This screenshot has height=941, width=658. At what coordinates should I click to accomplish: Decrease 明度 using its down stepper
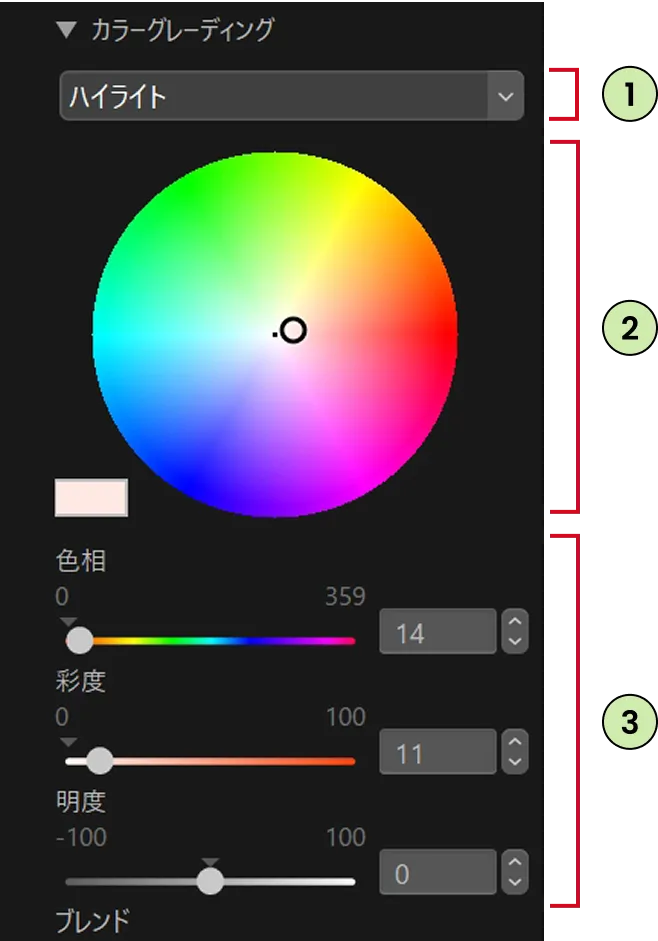513,881
